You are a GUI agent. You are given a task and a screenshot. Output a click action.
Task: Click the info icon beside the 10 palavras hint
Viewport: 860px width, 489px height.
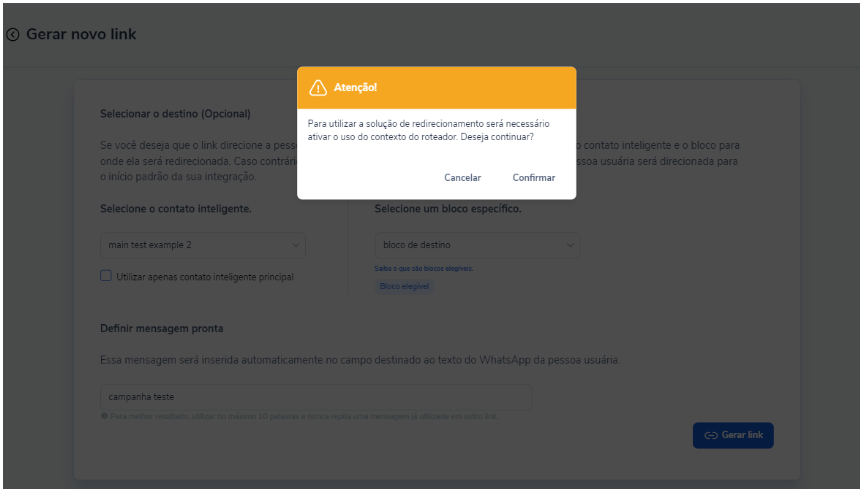(x=104, y=416)
